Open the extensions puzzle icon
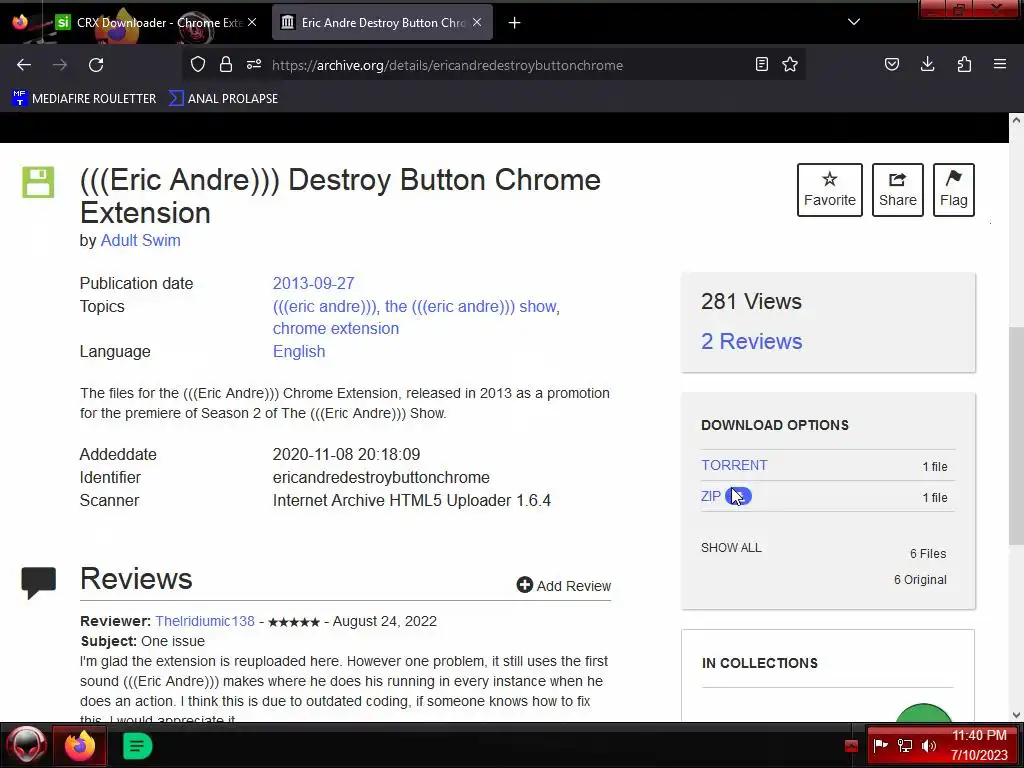This screenshot has width=1024, height=768. pos(964,65)
